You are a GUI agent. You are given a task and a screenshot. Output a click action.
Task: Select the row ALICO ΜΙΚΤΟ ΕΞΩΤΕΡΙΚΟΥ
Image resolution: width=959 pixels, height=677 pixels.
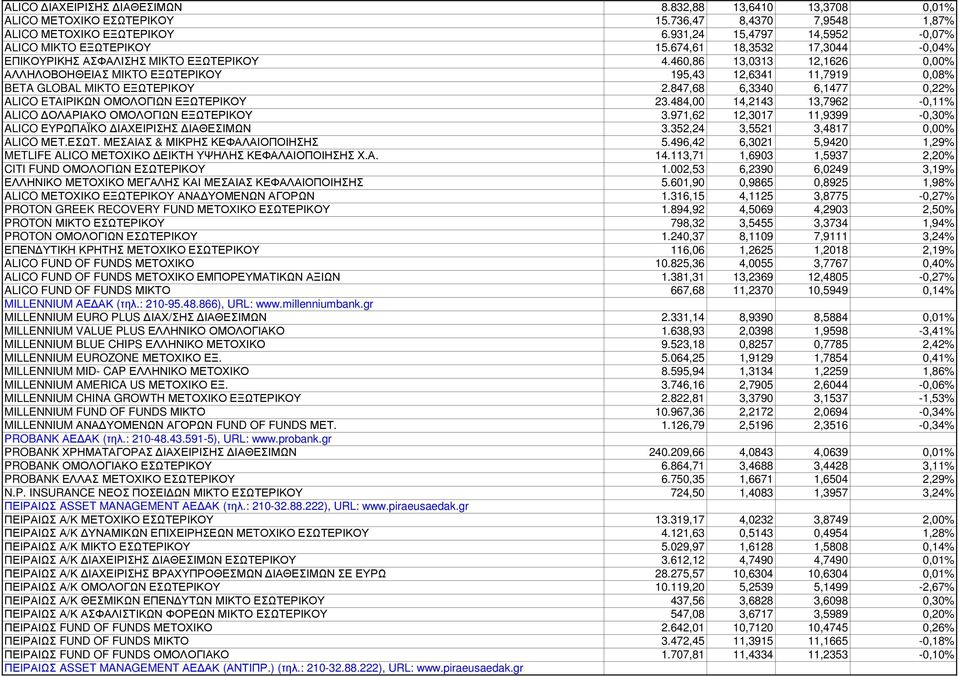pos(480,48)
